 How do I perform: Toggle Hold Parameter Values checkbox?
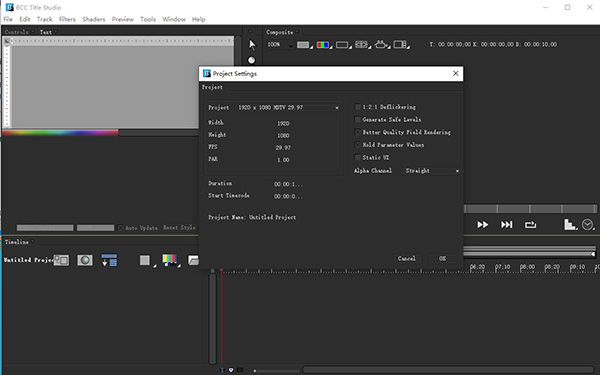click(x=358, y=145)
